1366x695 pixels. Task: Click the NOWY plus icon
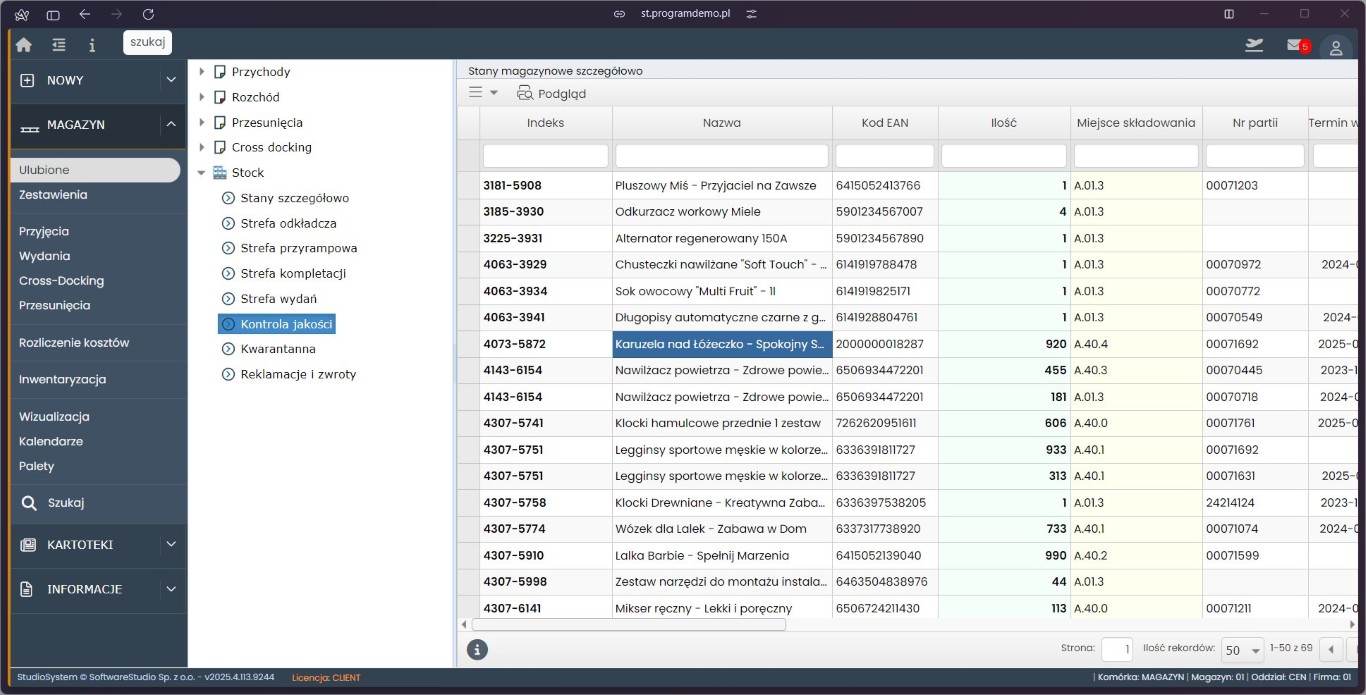28,80
